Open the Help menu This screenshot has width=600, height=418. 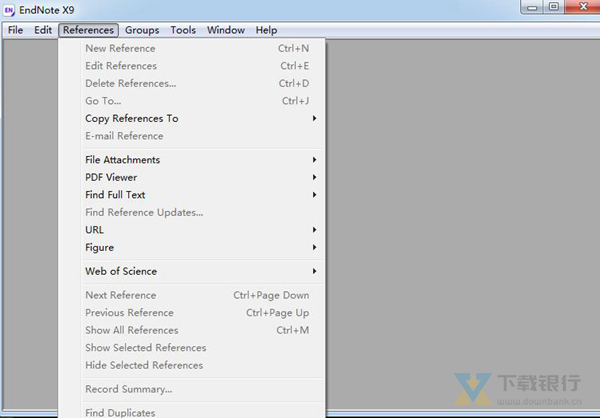click(266, 30)
